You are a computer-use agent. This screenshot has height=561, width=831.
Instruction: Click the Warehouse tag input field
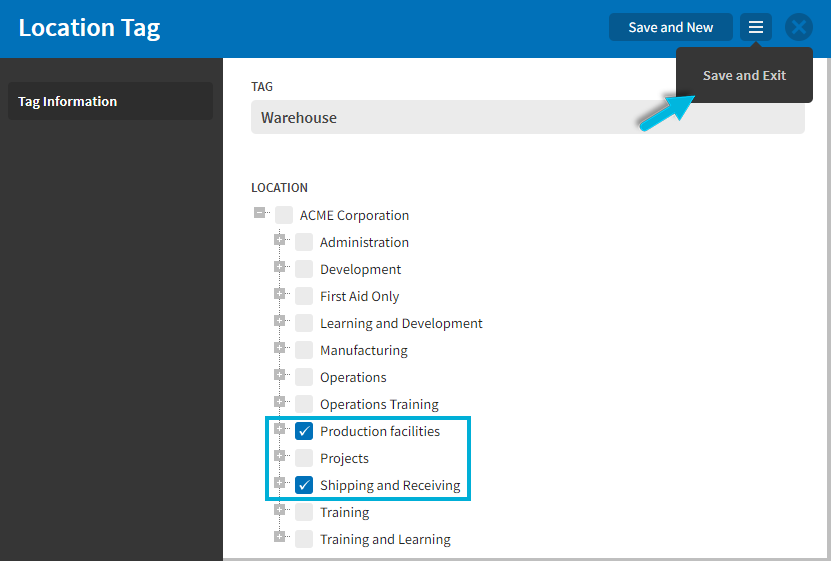pyautogui.click(x=528, y=117)
